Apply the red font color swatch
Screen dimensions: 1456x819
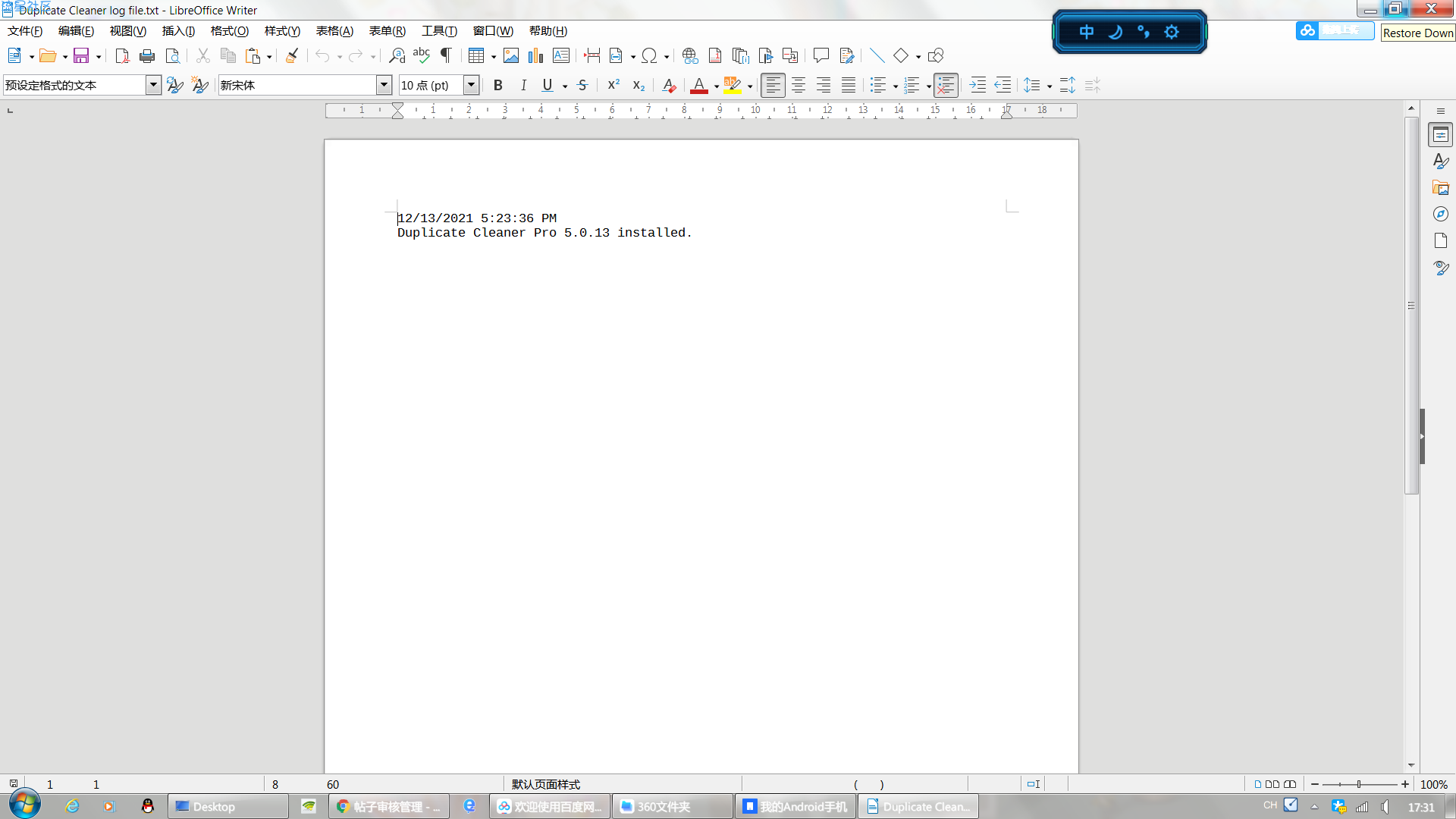[x=699, y=85]
